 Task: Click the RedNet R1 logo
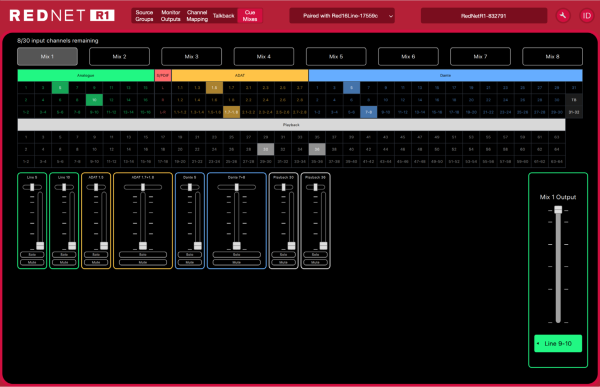pos(62,16)
